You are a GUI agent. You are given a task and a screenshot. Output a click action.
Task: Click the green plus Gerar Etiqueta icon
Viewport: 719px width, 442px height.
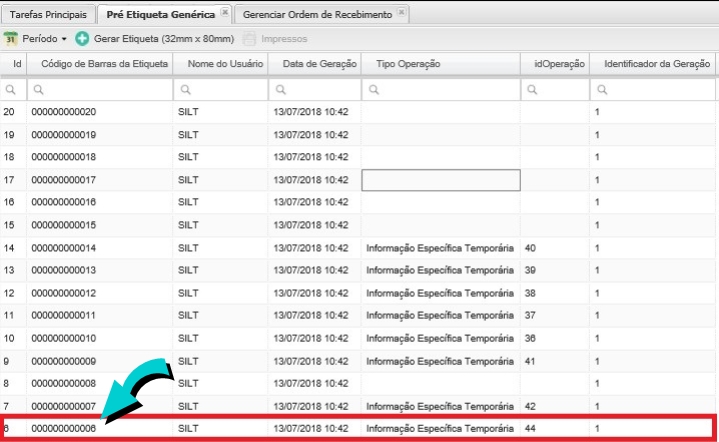point(82,39)
